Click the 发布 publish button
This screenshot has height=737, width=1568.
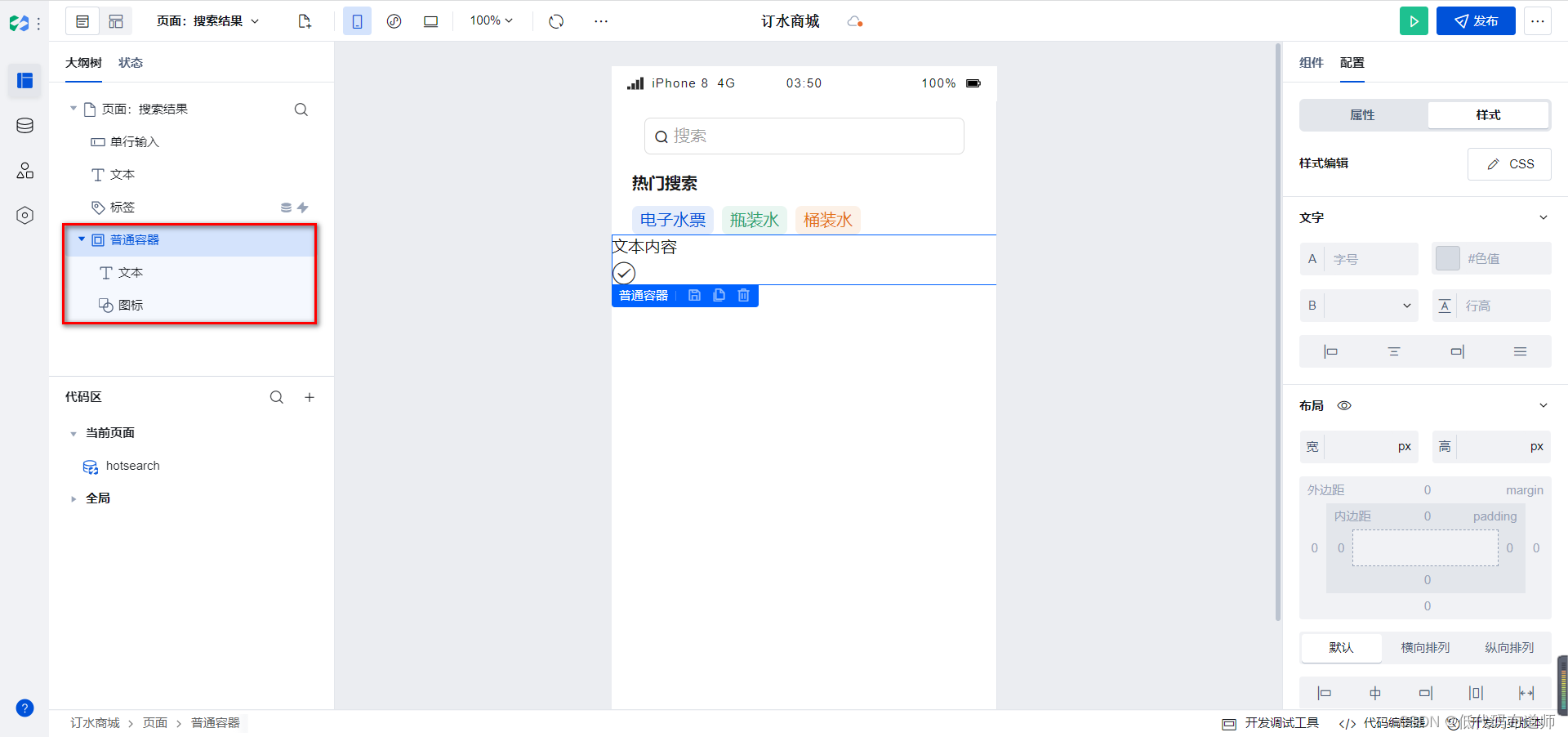[x=1476, y=21]
